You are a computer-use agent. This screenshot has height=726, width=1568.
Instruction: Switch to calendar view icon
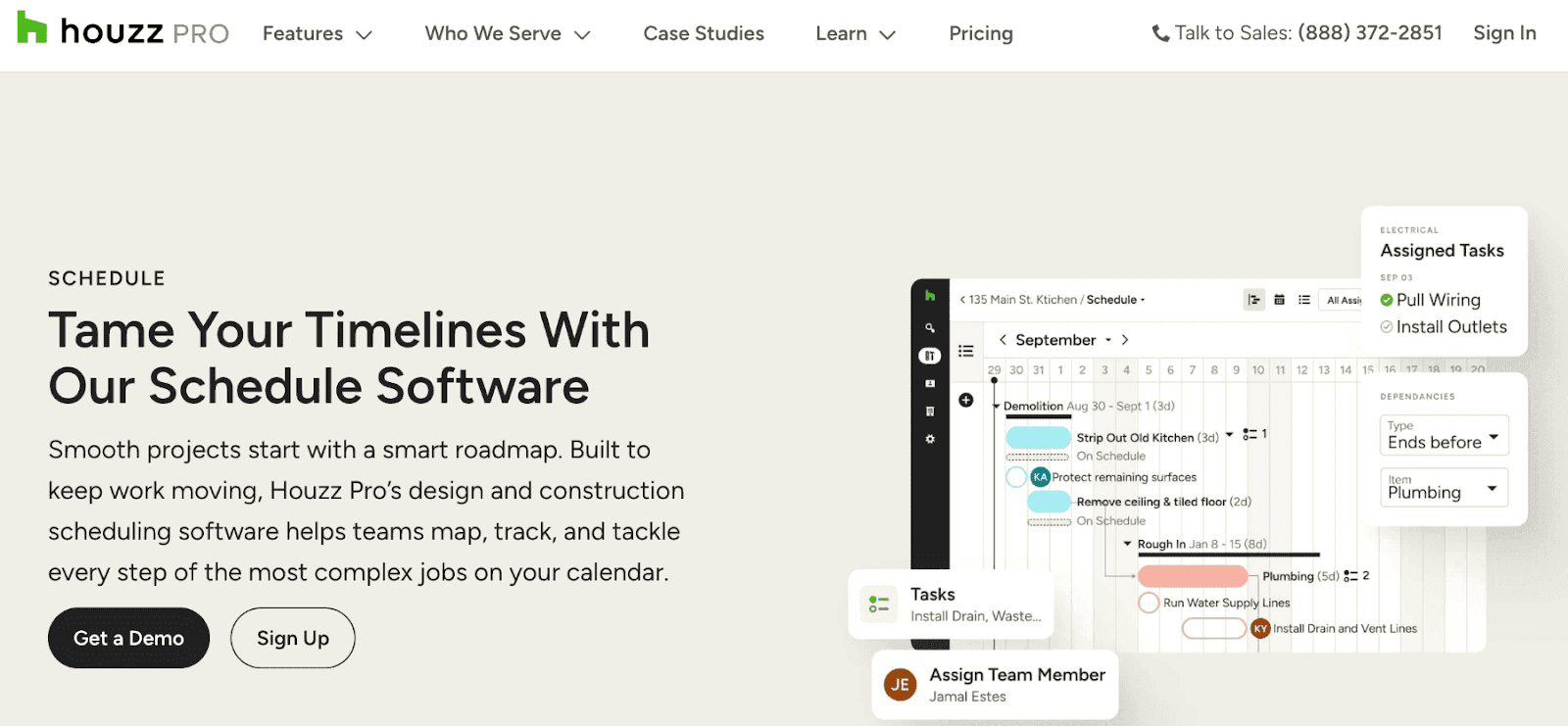pos(1279,300)
